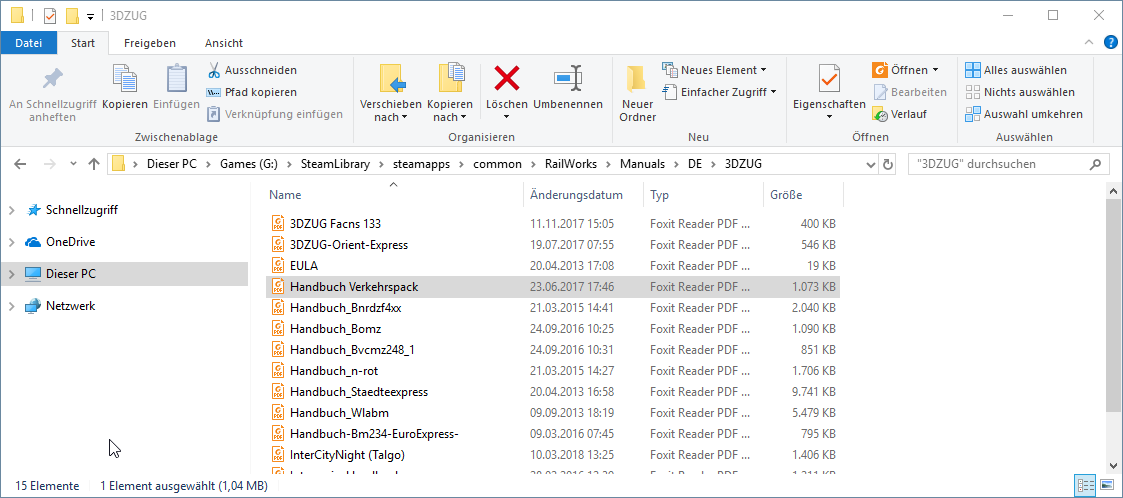Click the red Löschen X icon
The width and height of the screenshot is (1123, 498).
(507, 77)
